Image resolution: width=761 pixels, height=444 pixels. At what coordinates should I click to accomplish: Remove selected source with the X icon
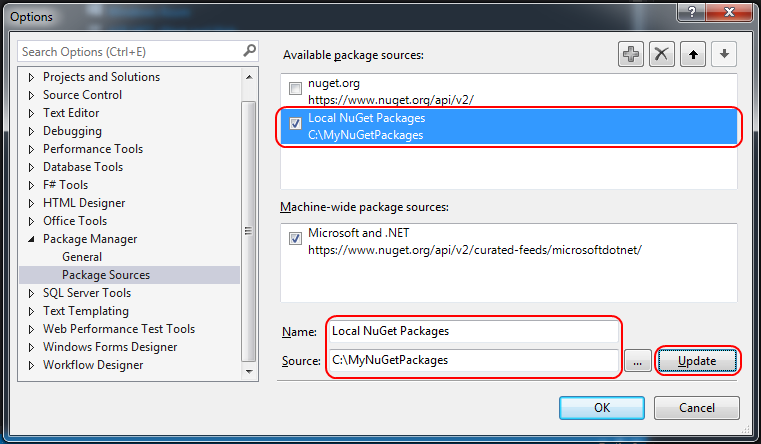[662, 54]
